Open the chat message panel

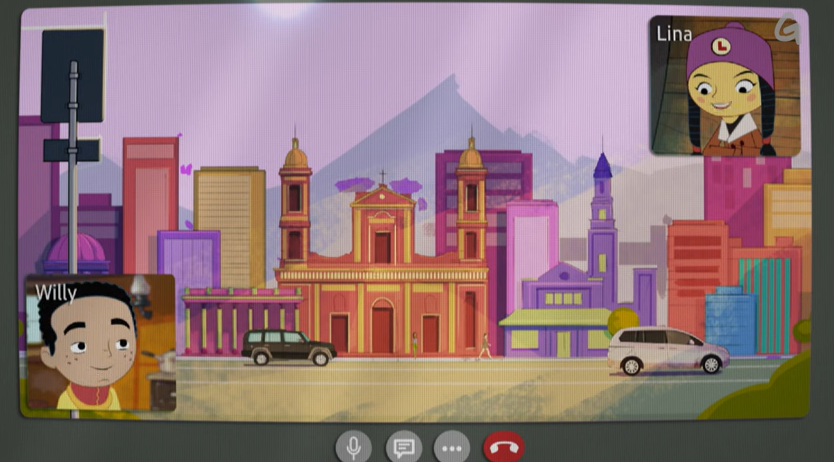404,447
